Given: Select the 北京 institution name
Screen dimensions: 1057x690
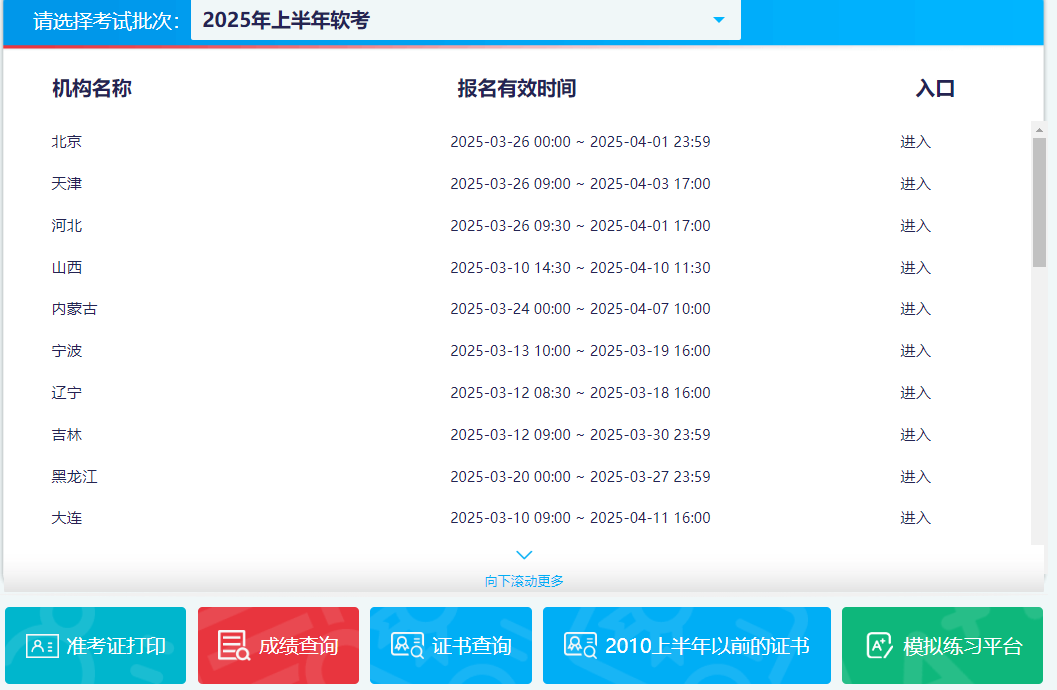Looking at the screenshot, I should [x=67, y=142].
